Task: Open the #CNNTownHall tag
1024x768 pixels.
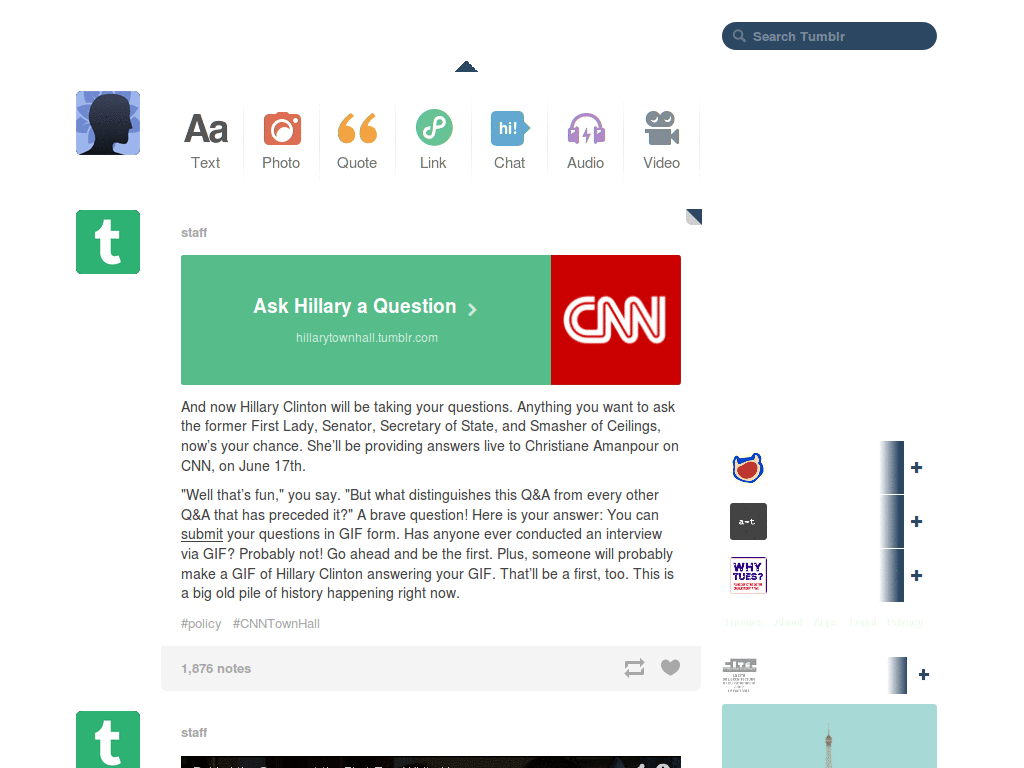Action: click(276, 624)
